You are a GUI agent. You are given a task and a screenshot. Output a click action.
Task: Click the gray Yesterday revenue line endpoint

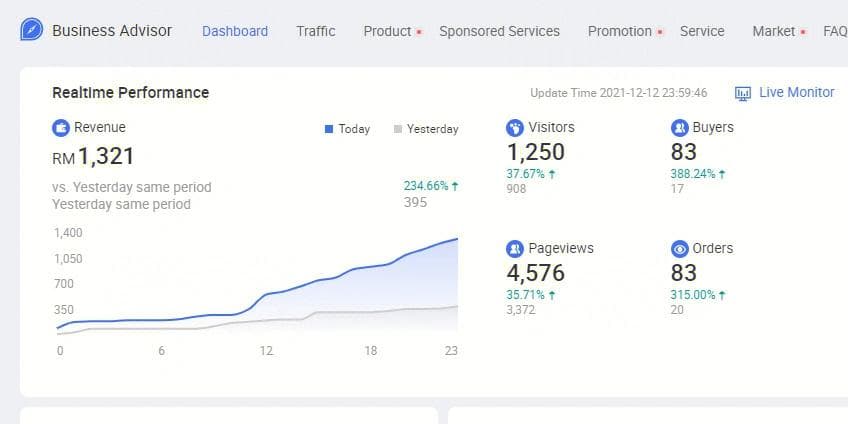[457, 307]
